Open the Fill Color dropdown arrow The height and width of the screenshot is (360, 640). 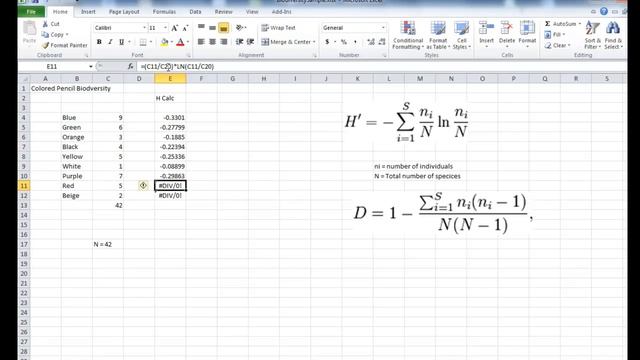point(171,42)
